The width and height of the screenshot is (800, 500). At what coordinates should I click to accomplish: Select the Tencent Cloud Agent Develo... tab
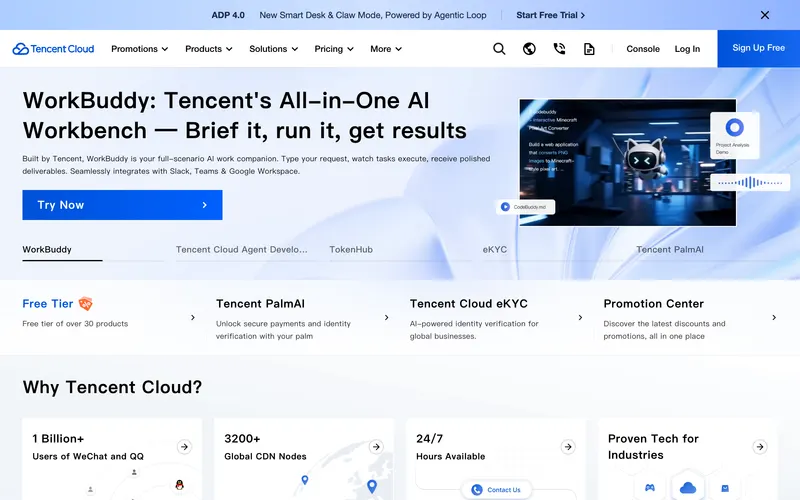click(242, 249)
